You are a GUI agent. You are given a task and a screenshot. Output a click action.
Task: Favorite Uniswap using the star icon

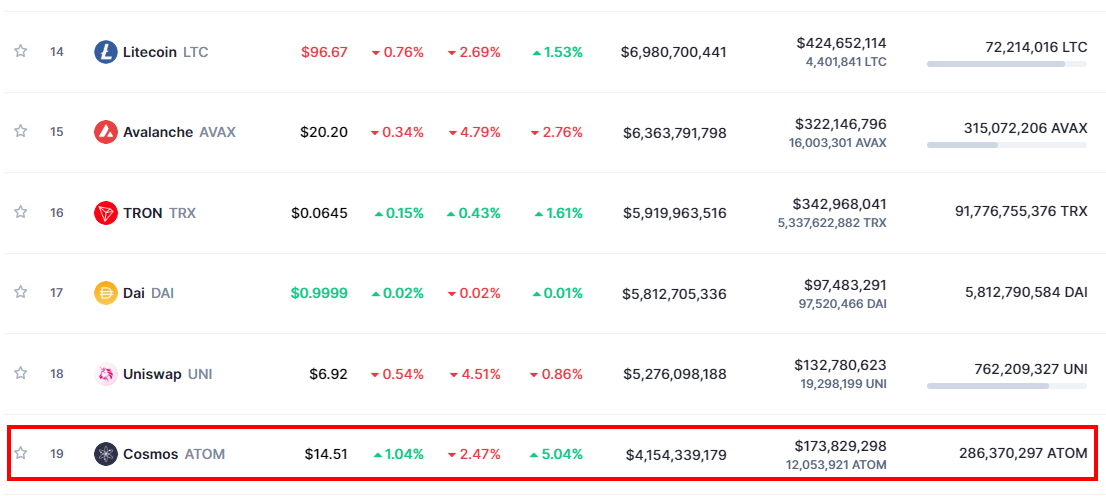(x=20, y=373)
